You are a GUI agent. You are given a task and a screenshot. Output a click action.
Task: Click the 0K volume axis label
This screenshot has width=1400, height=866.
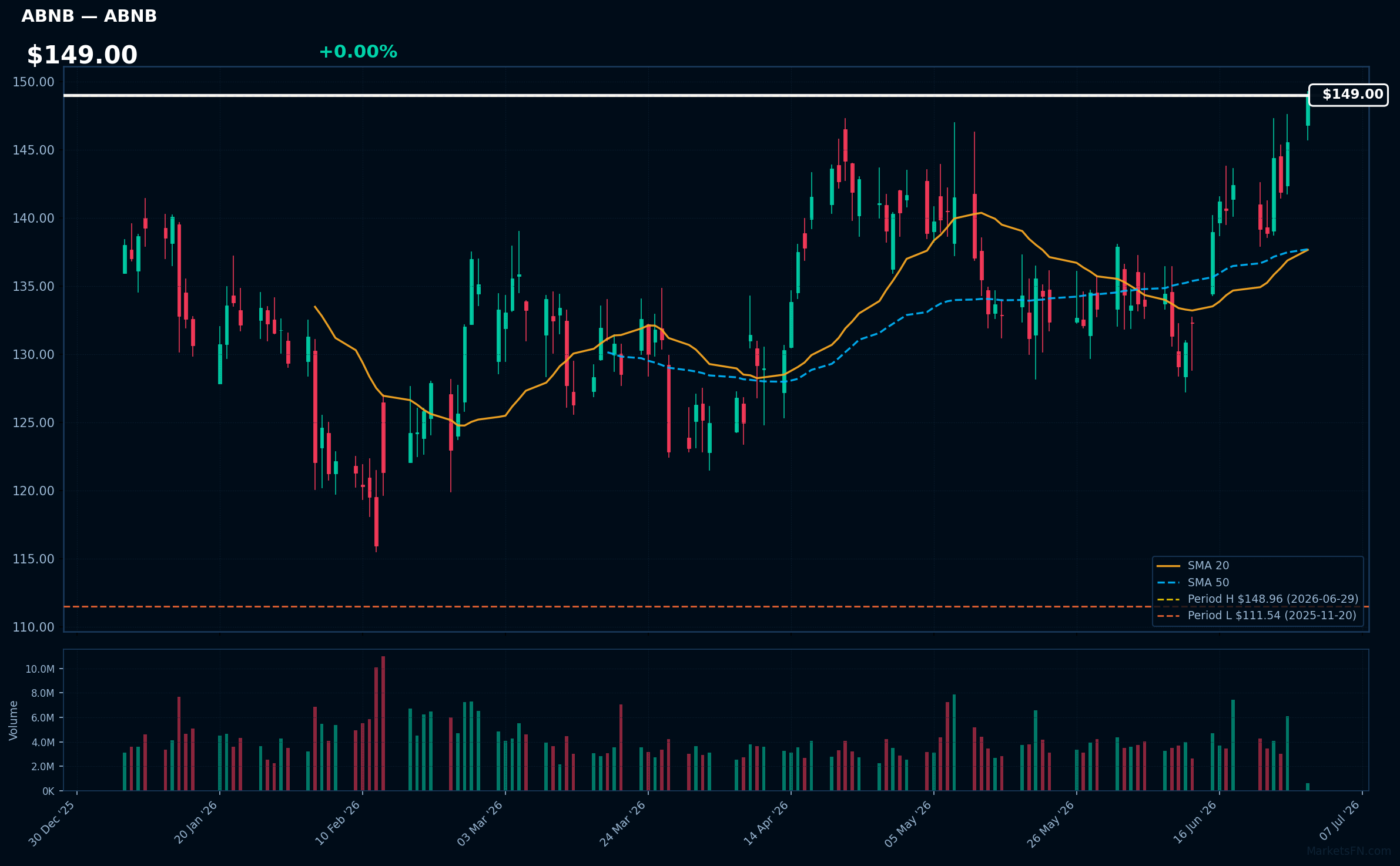[x=48, y=791]
